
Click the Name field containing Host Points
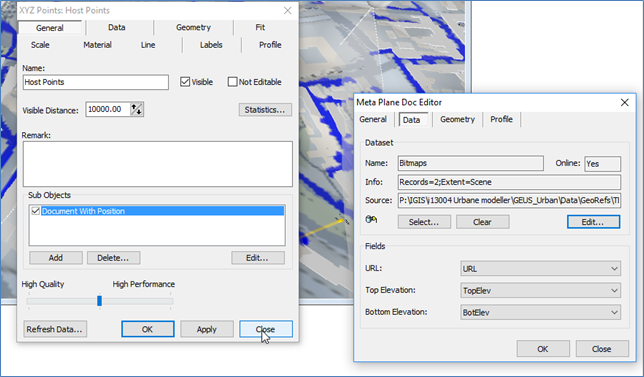pyautogui.click(x=96, y=82)
